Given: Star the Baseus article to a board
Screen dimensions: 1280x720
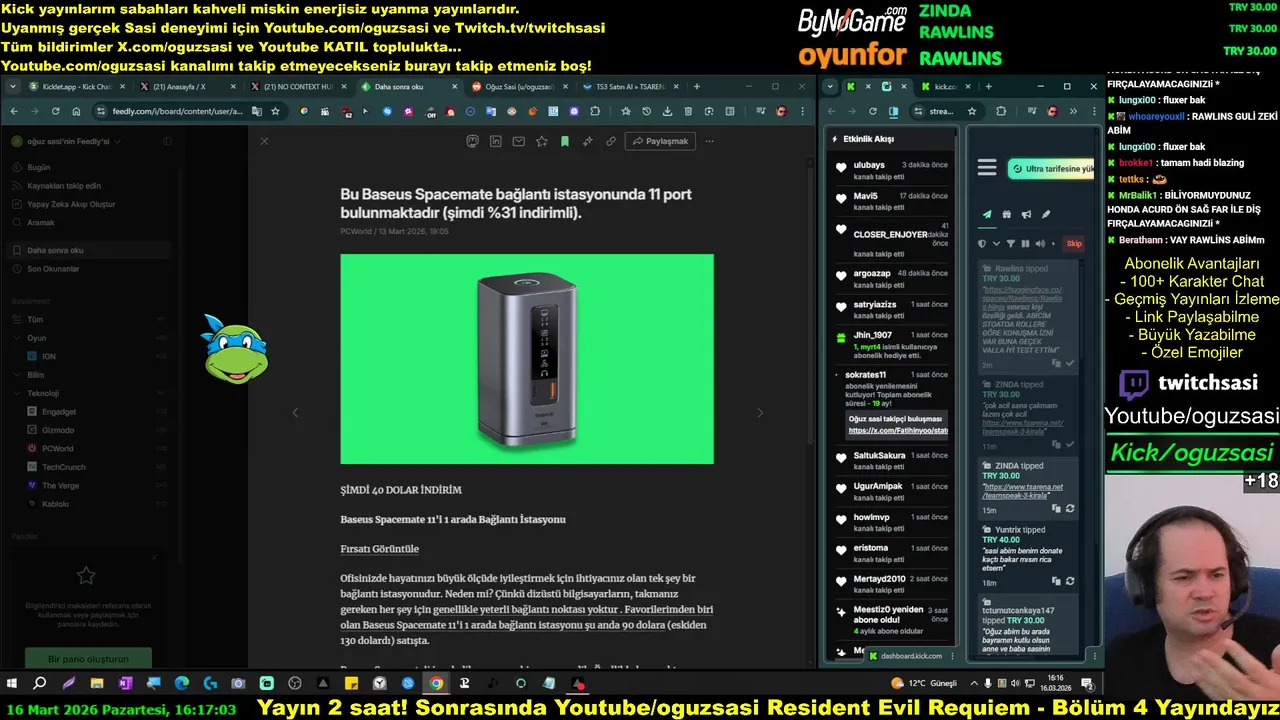Looking at the screenshot, I should (542, 141).
